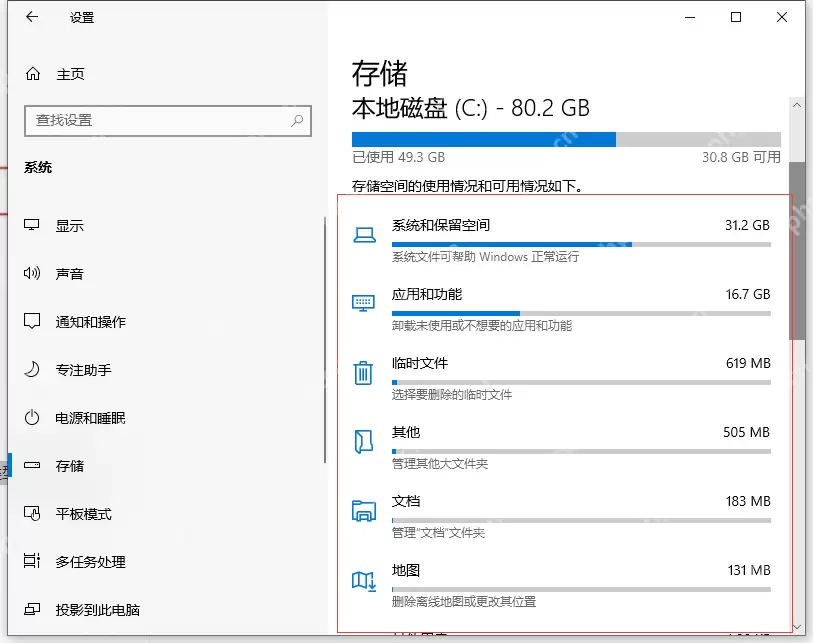The height and width of the screenshot is (643, 813).
Task: Open 通知和操作 settings
Action: point(88,321)
